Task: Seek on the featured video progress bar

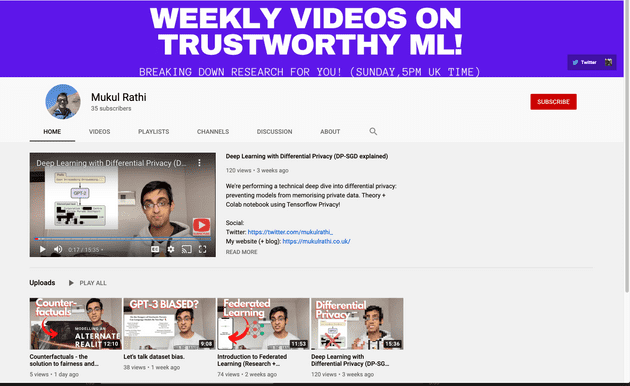Action: click(123, 239)
